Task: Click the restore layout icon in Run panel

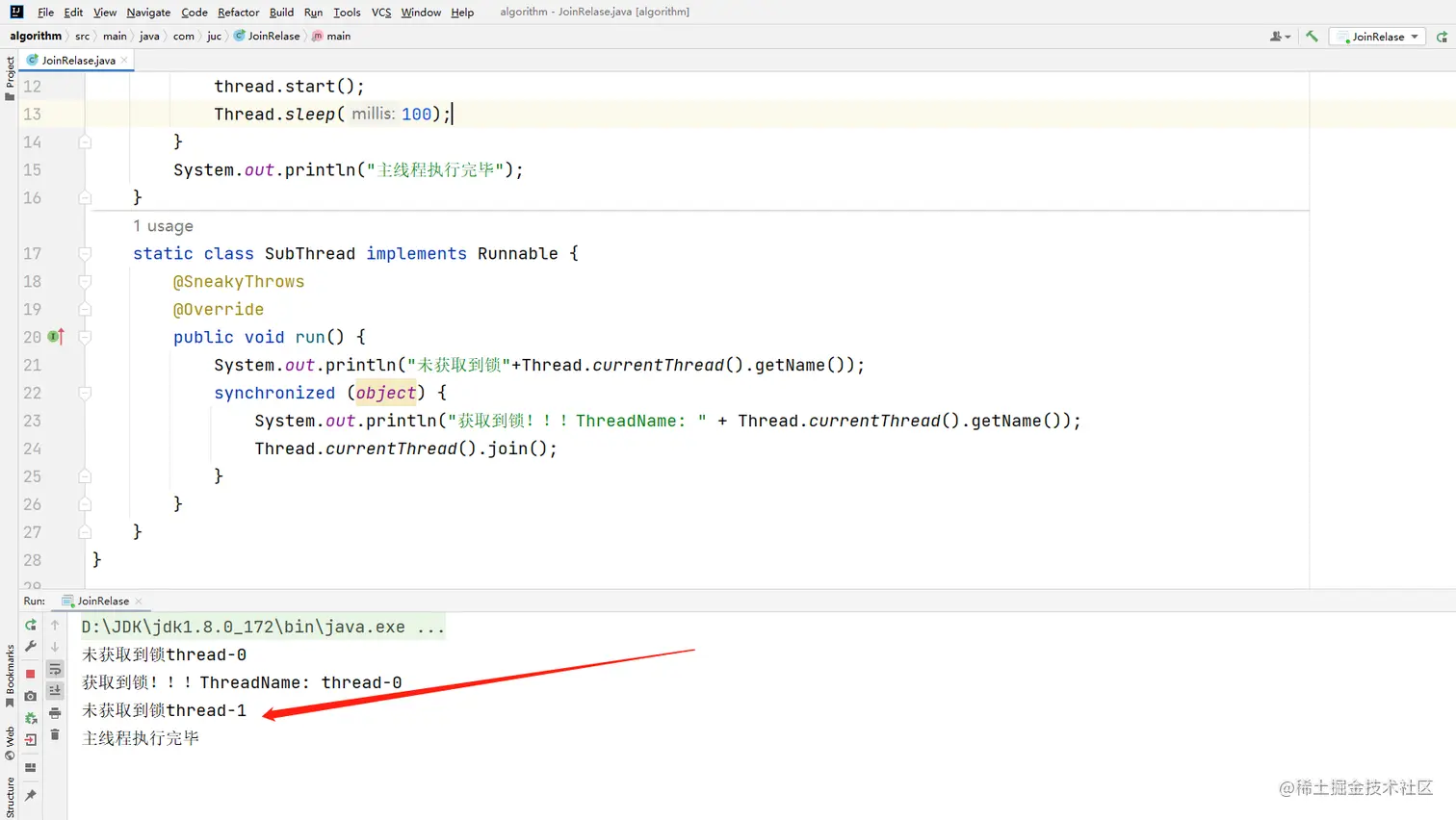Action: click(x=31, y=768)
